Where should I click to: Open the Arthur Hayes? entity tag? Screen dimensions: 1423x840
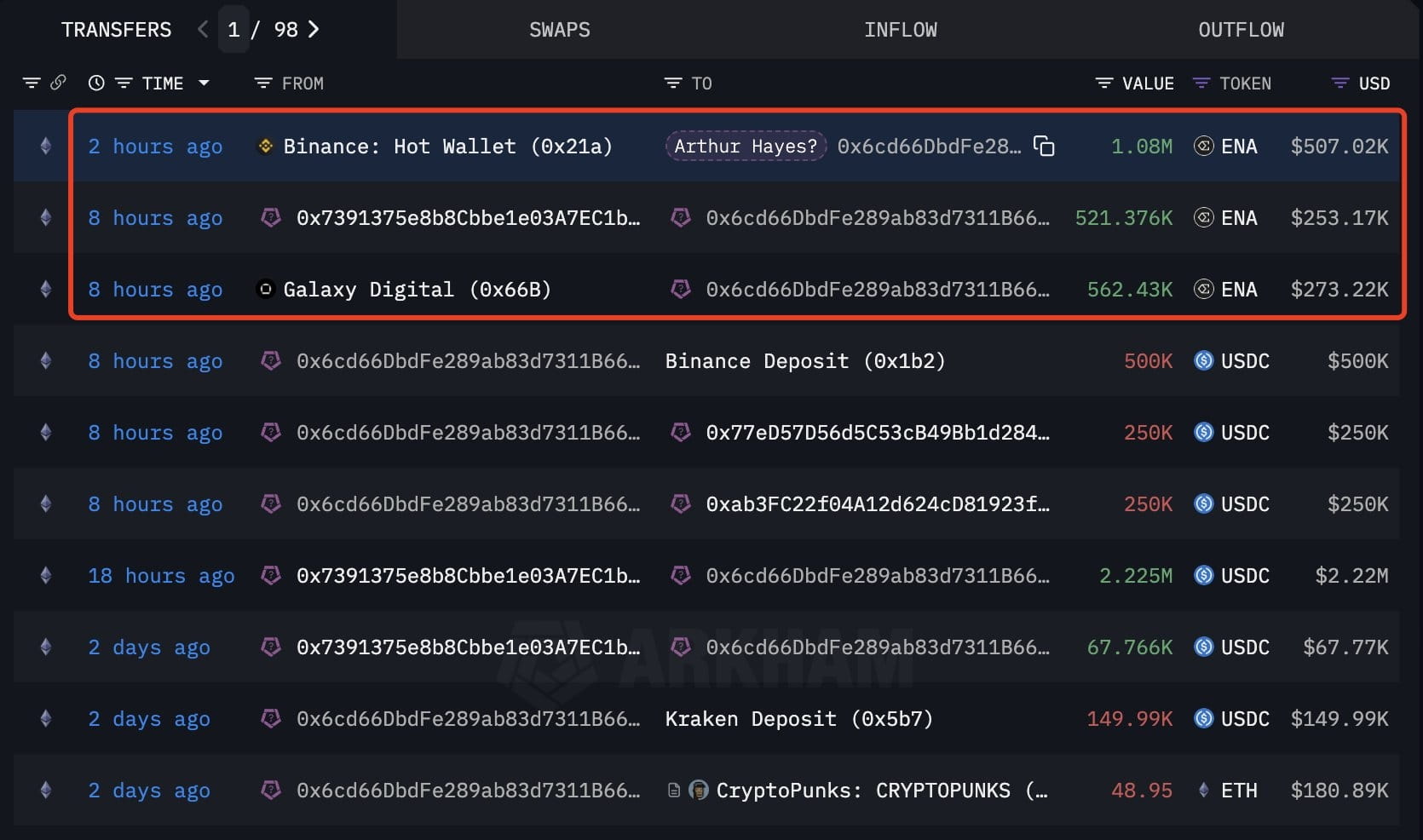pyautogui.click(x=746, y=147)
